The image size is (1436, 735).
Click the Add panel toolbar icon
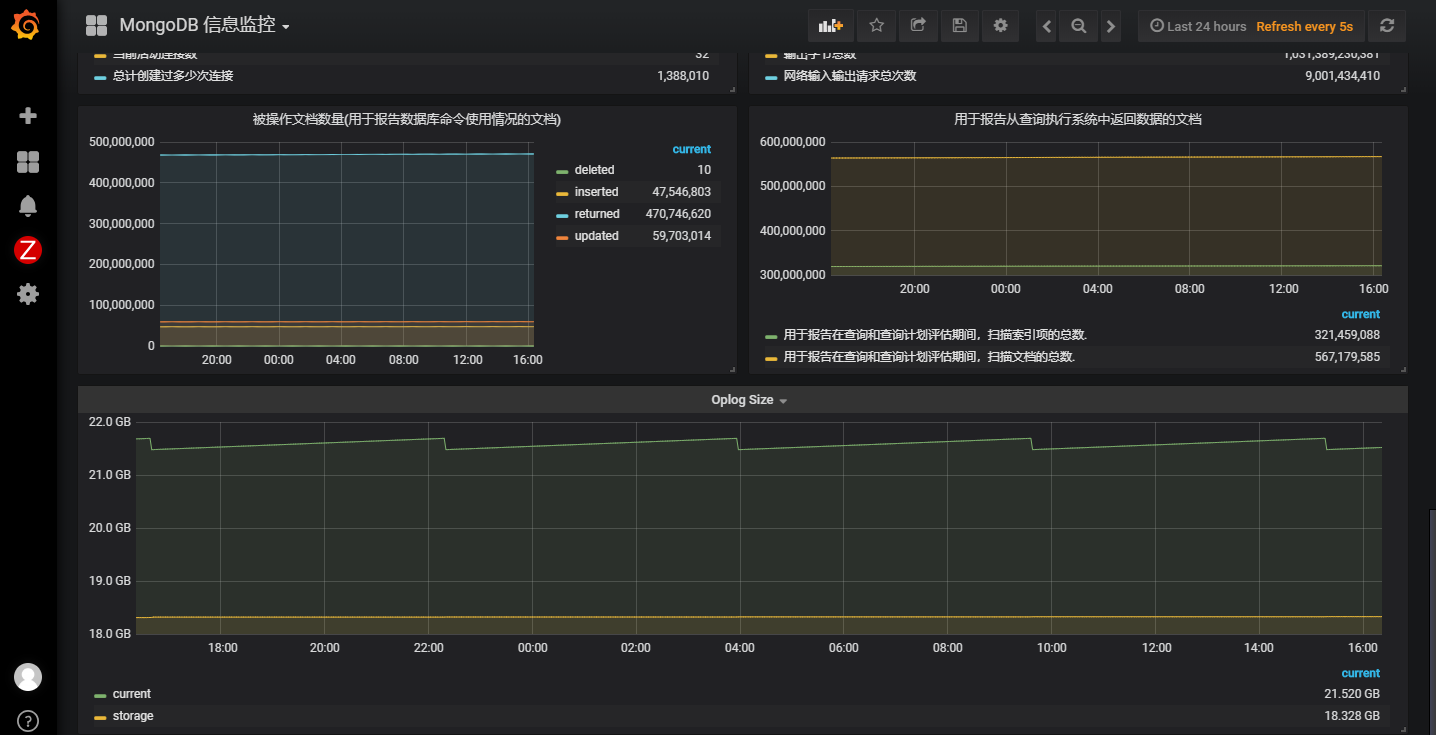(x=830, y=26)
